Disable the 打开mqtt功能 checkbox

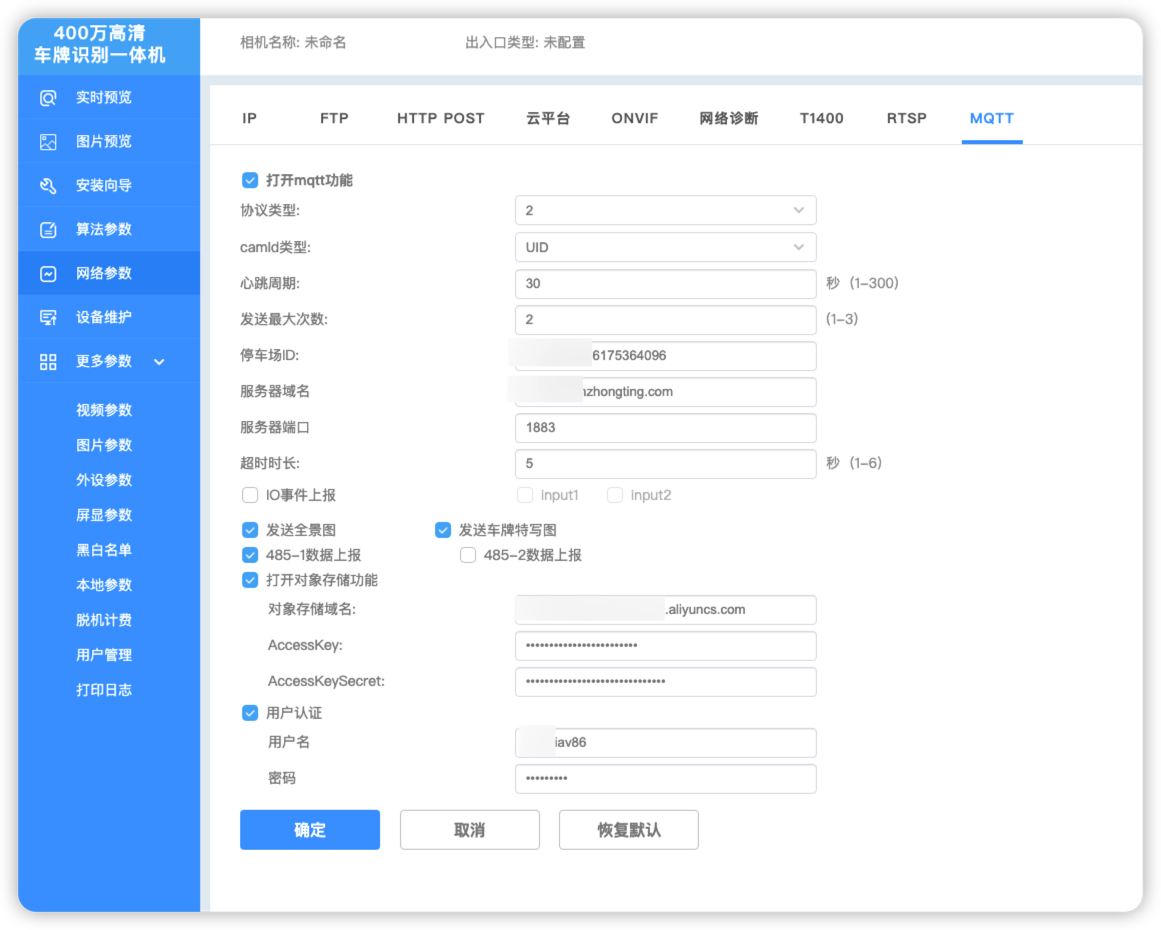pyautogui.click(x=250, y=181)
